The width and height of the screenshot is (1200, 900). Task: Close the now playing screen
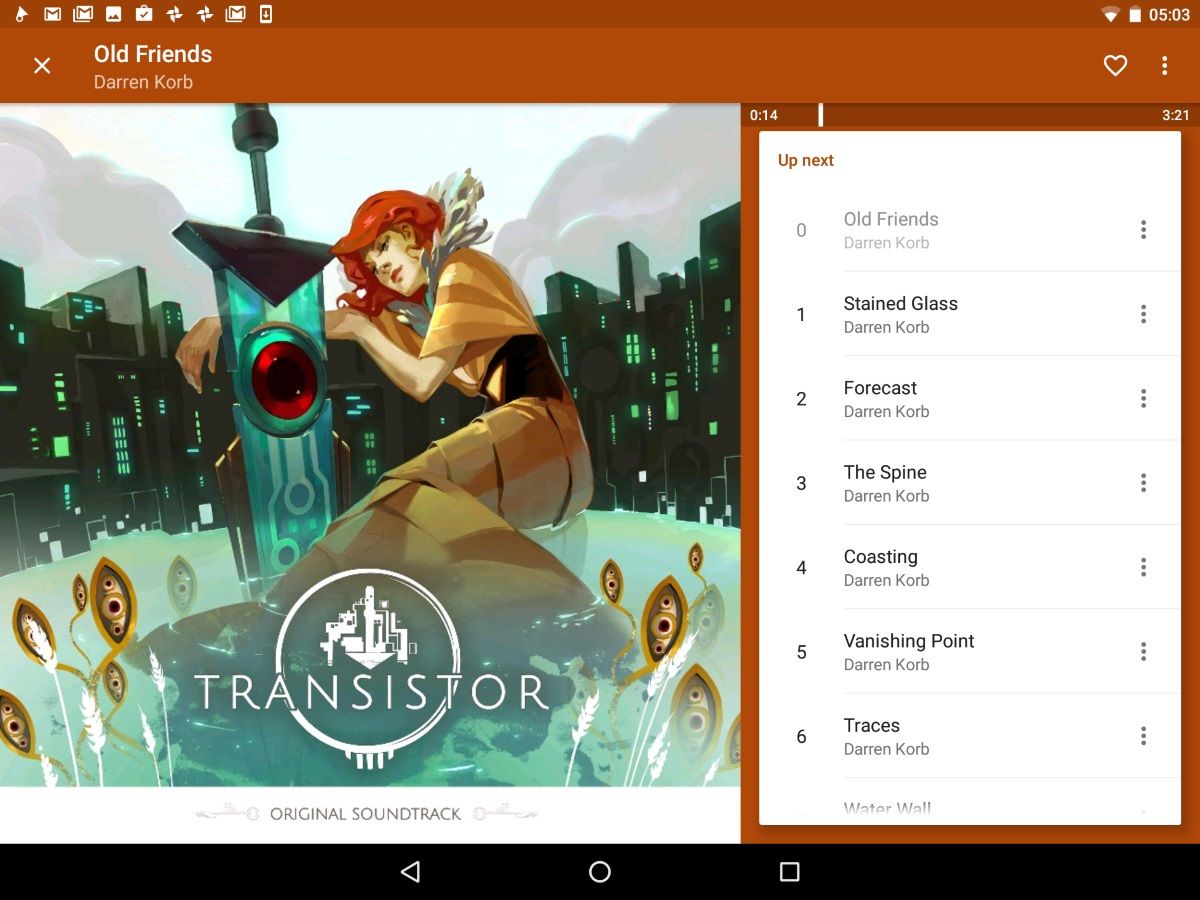pos(42,65)
